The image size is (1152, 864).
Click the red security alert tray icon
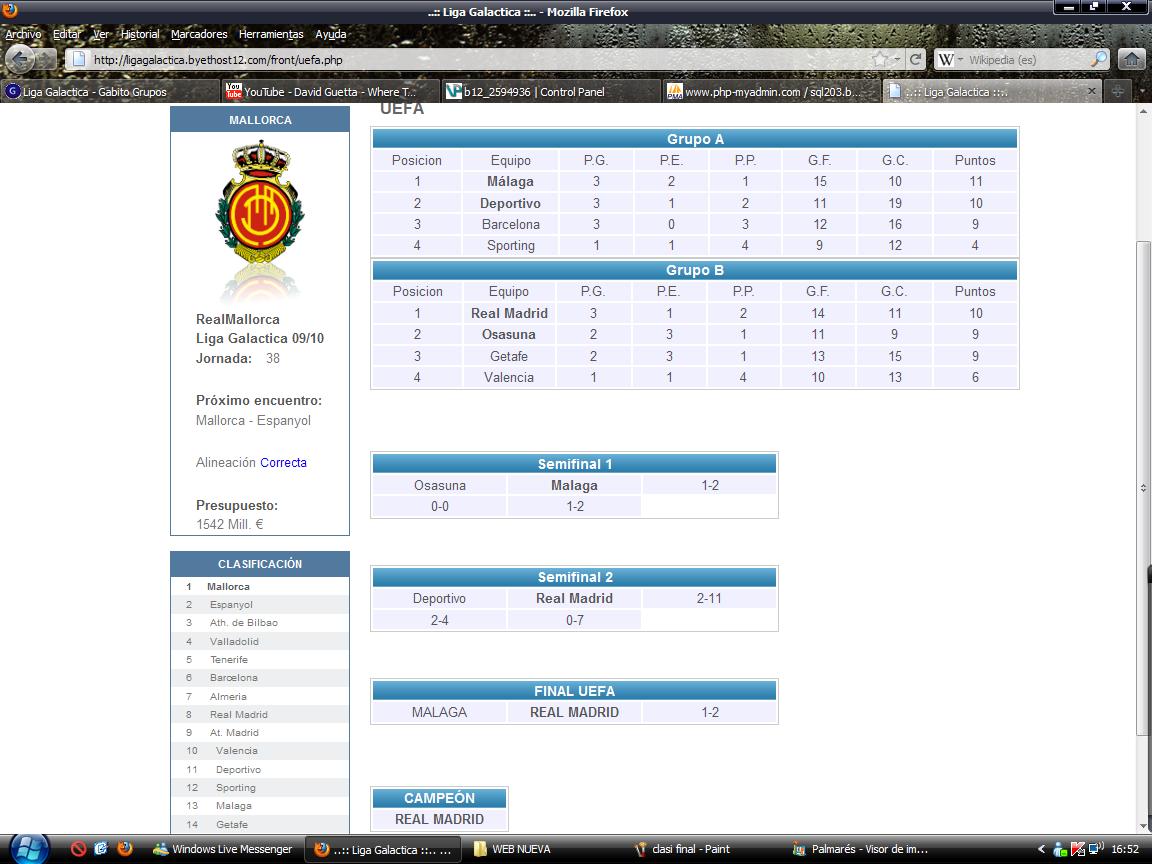1078,849
